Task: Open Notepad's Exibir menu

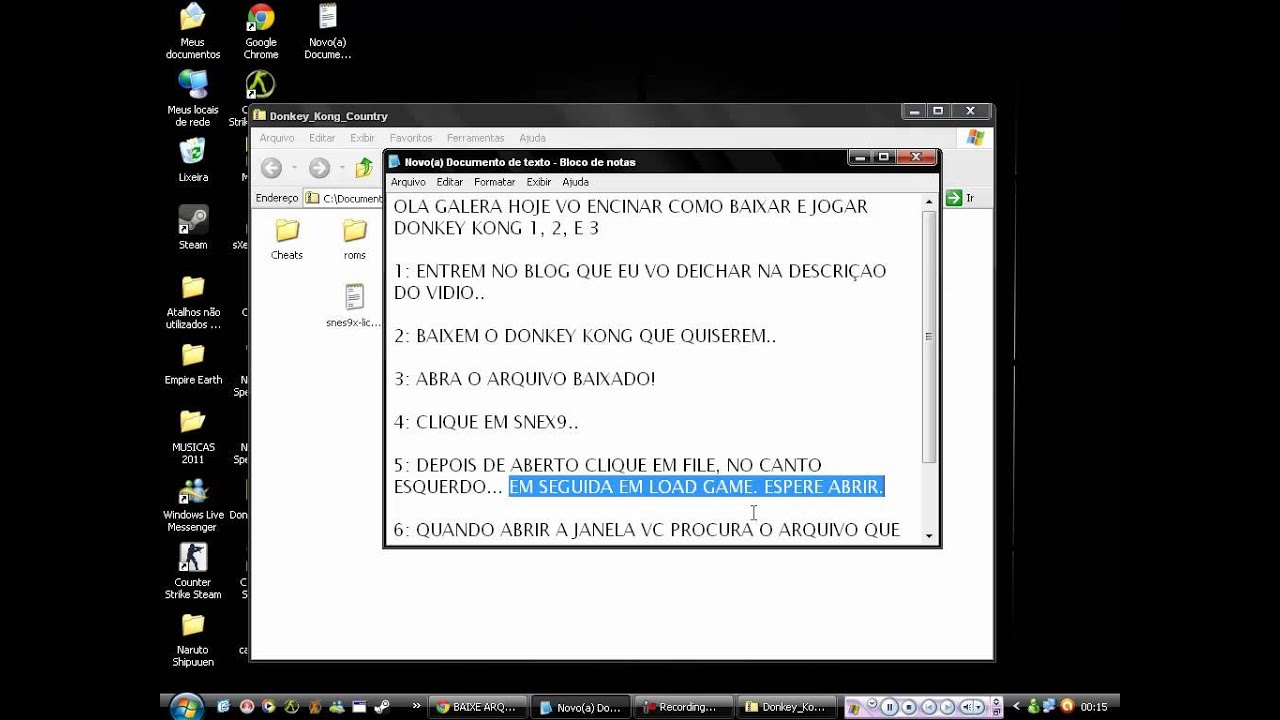Action: click(539, 182)
